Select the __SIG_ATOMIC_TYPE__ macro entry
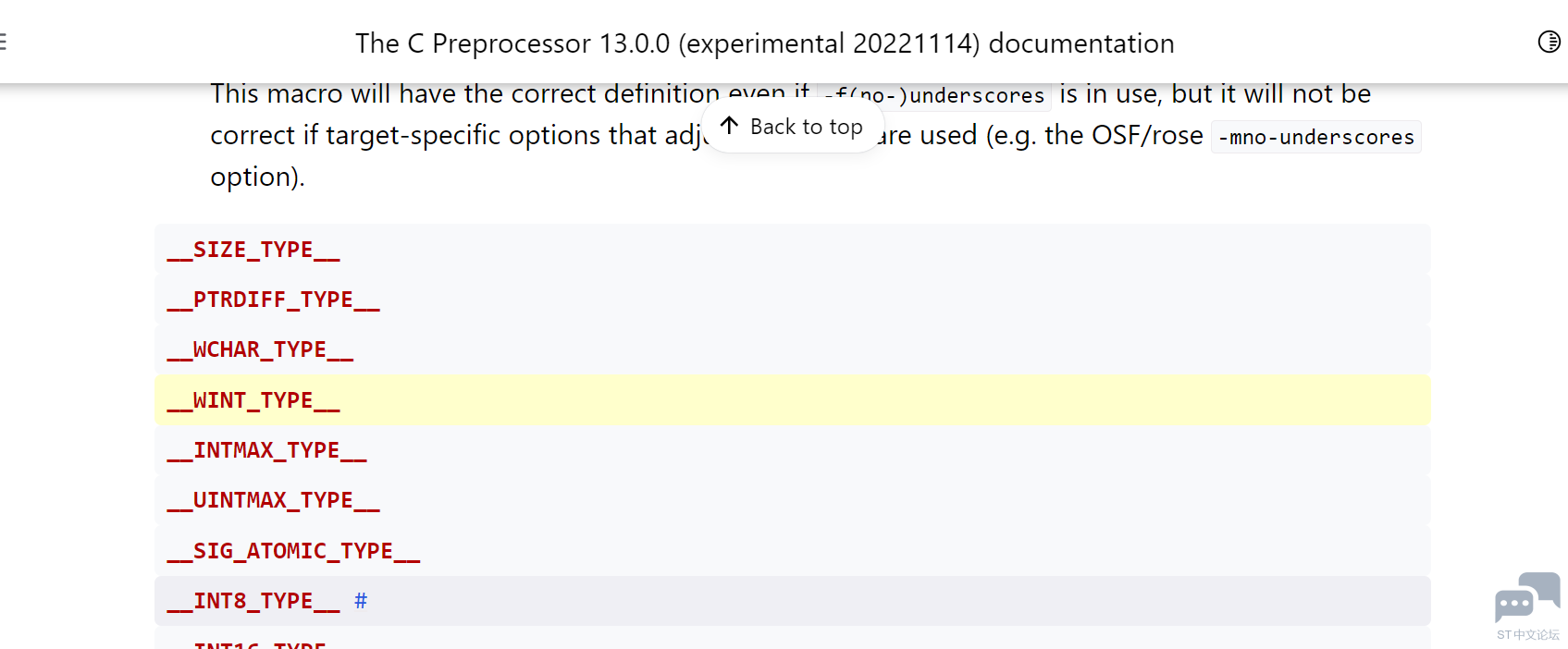Image resolution: width=1568 pixels, height=649 pixels. tap(294, 551)
